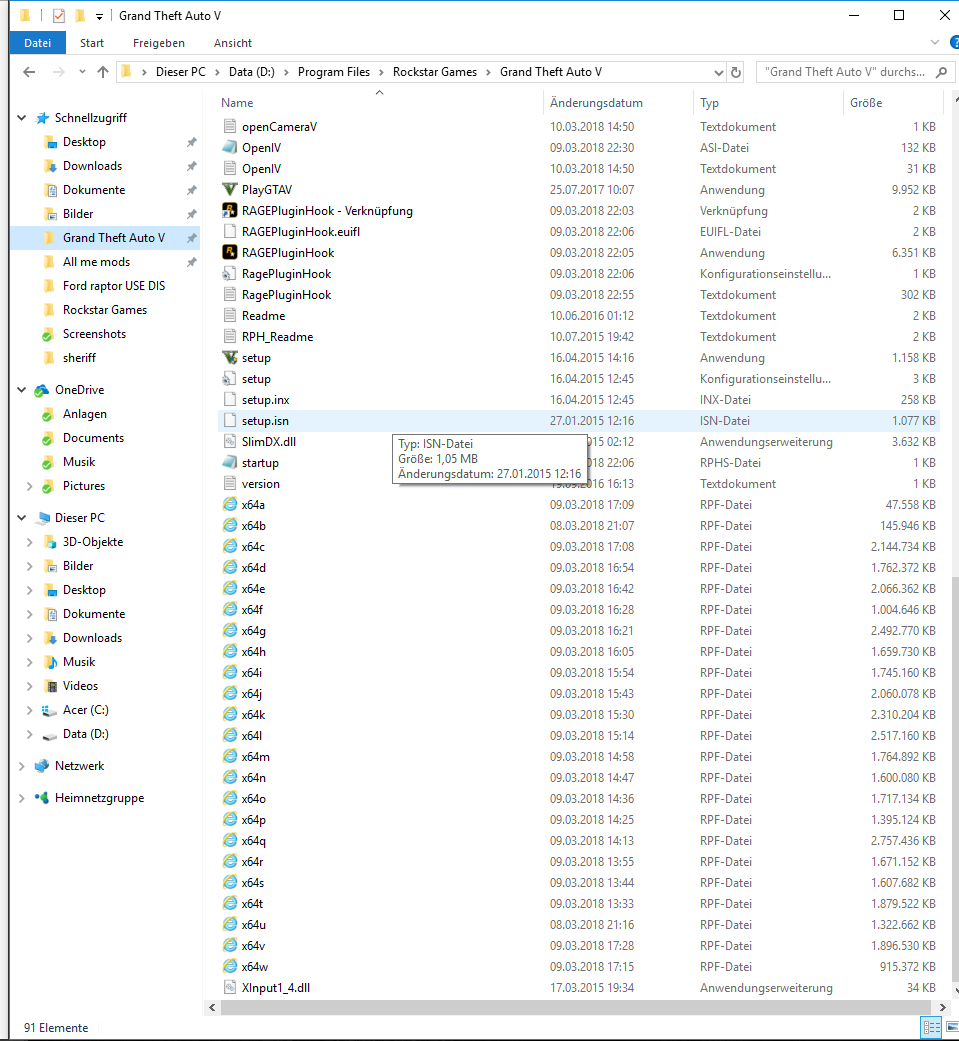Viewport: 959px width, 1041px height.
Task: Collapse the OneDrive tree
Action: (22, 390)
